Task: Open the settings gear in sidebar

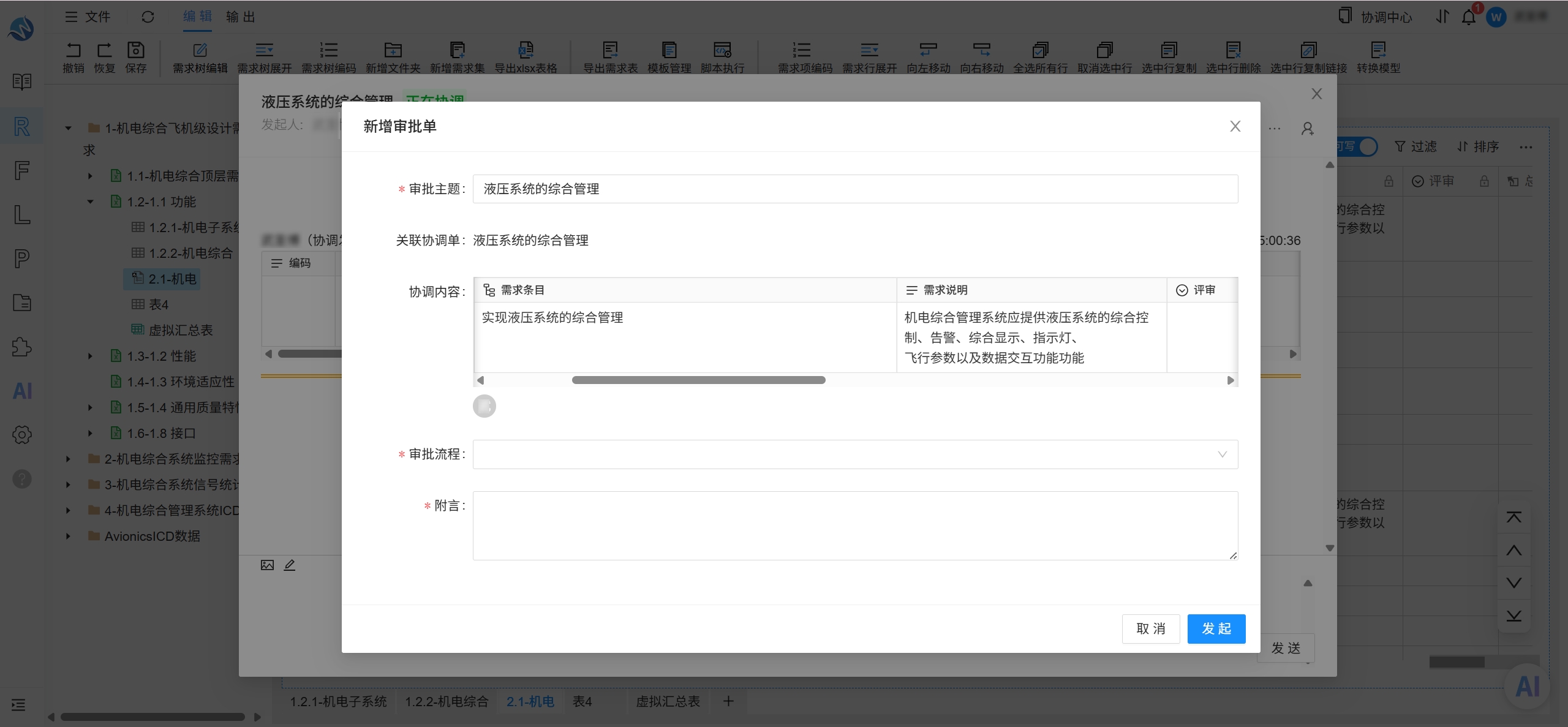Action: [x=22, y=435]
